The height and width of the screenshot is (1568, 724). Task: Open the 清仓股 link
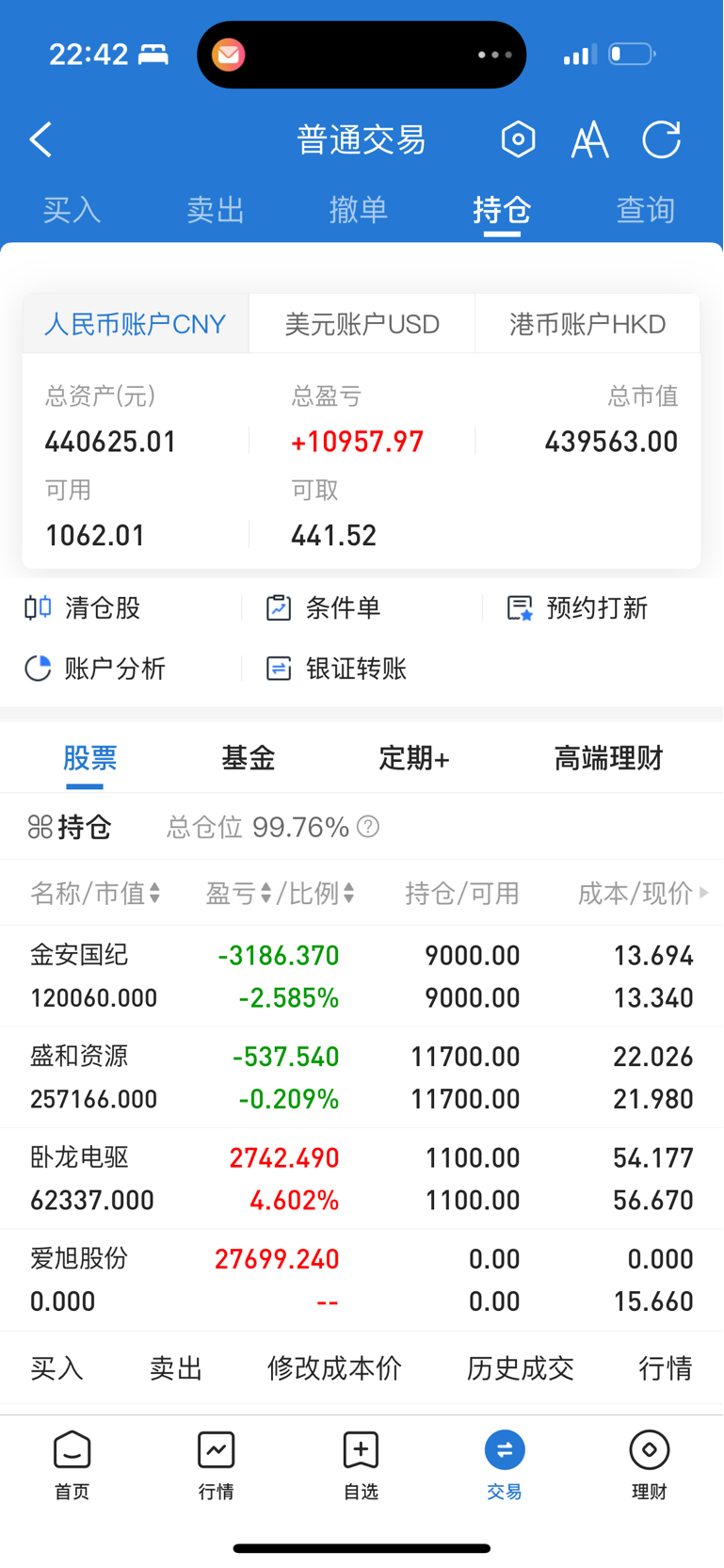tap(103, 607)
